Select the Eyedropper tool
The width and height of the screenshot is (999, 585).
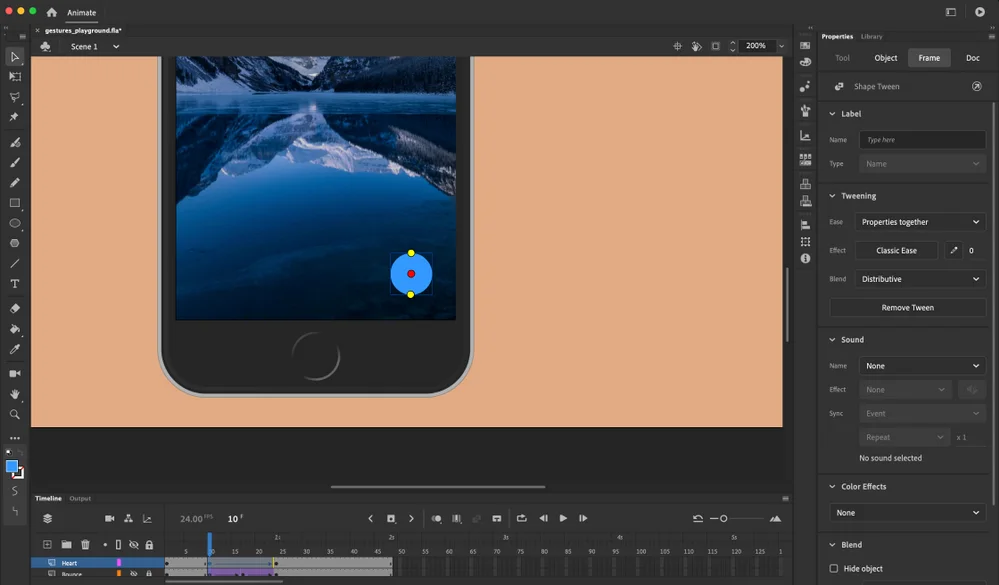[14, 349]
